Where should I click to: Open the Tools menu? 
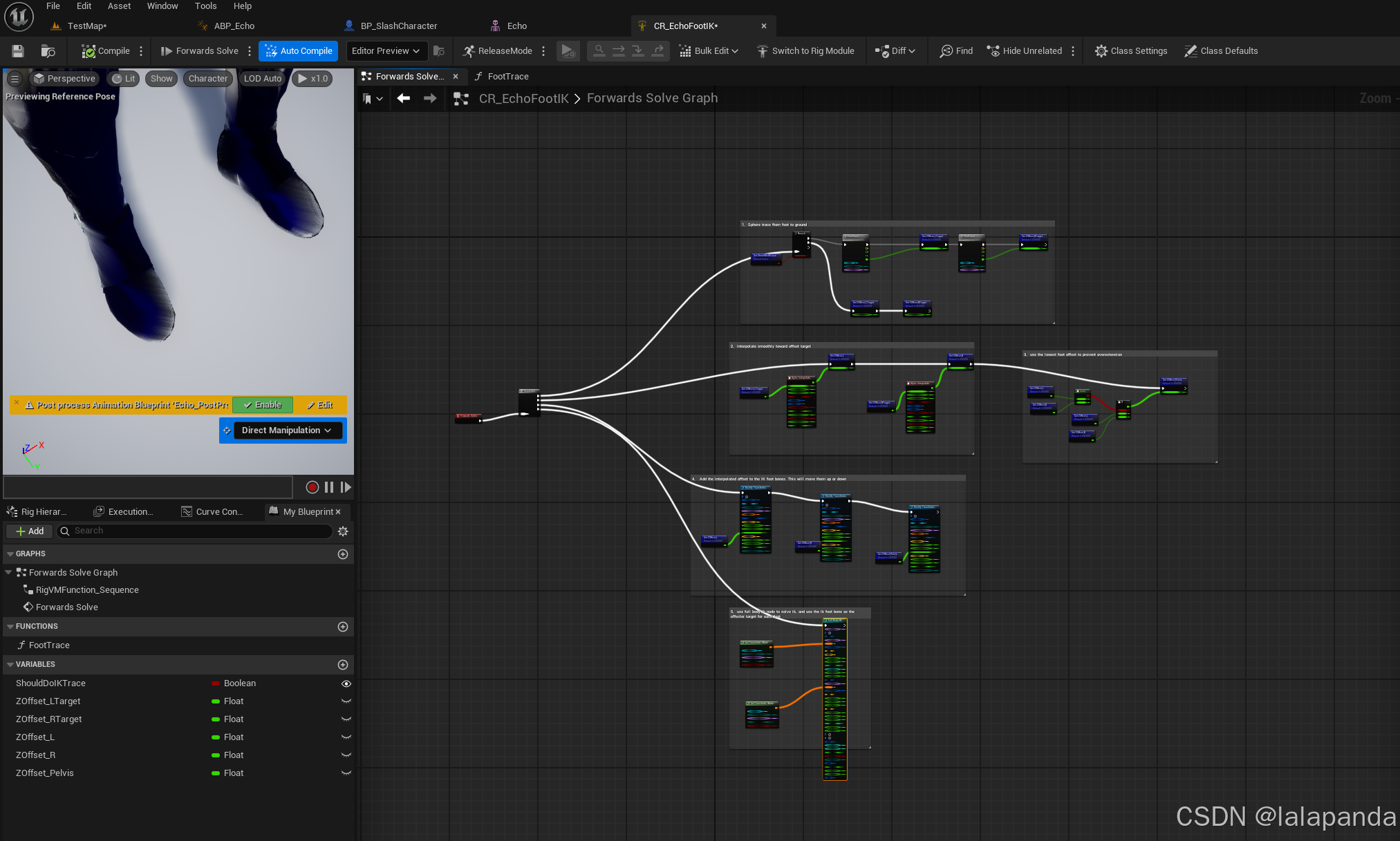click(x=205, y=6)
